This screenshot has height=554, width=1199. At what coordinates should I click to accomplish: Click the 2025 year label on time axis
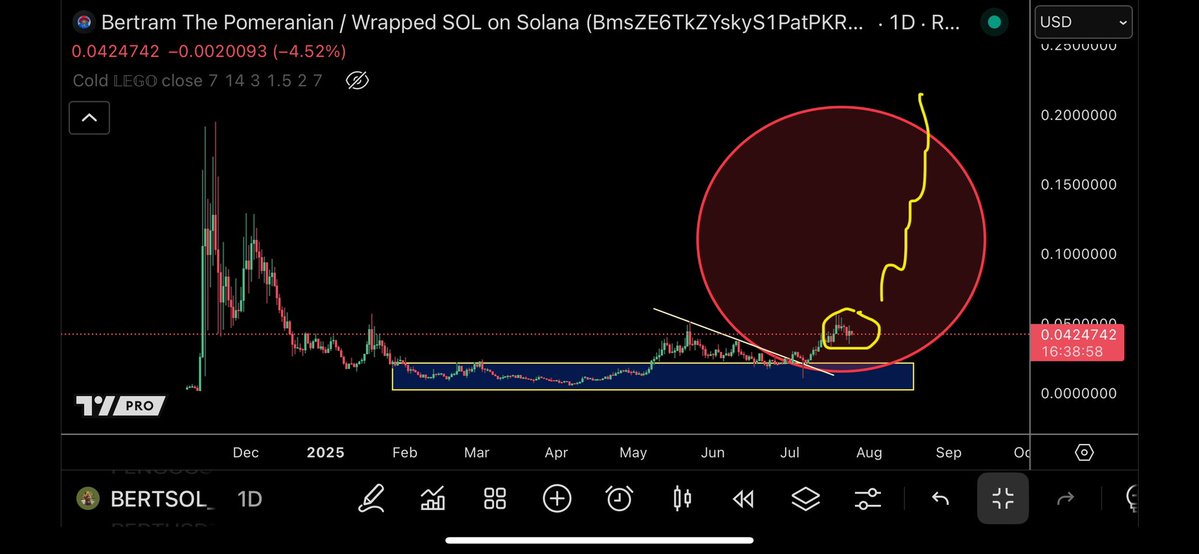coord(326,452)
